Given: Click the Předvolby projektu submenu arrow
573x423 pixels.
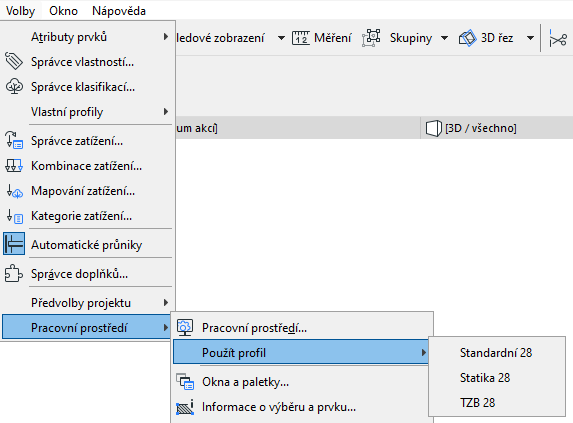Looking at the screenshot, I should pos(166,302).
